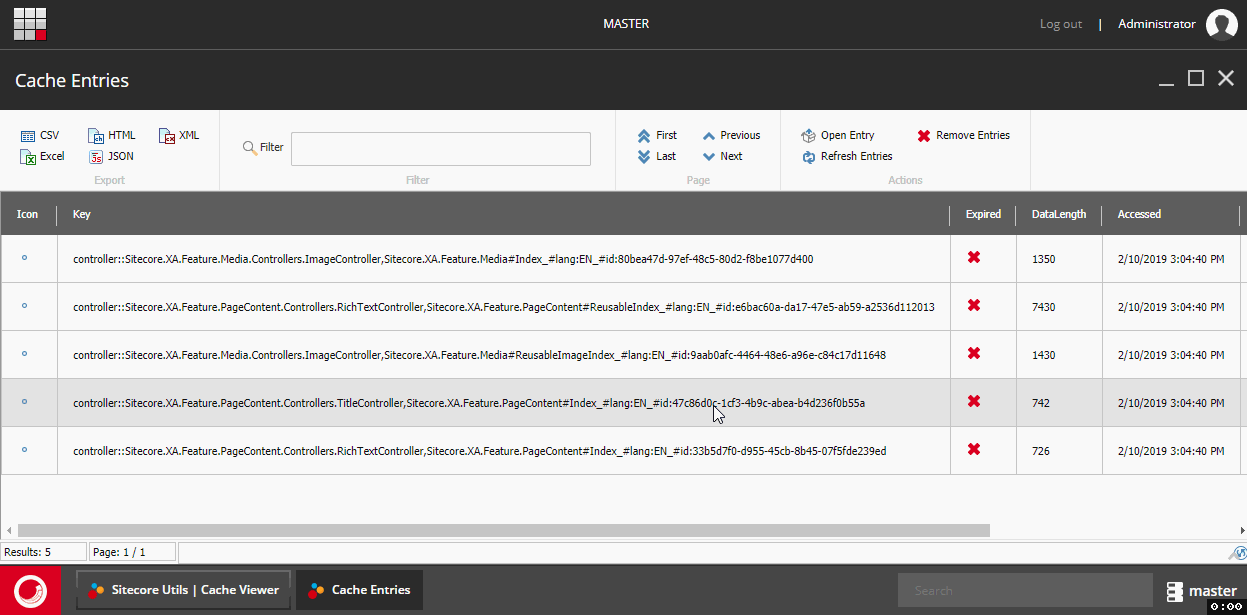The image size is (1247, 615).
Task: Export entries as XML
Action: pos(180,135)
